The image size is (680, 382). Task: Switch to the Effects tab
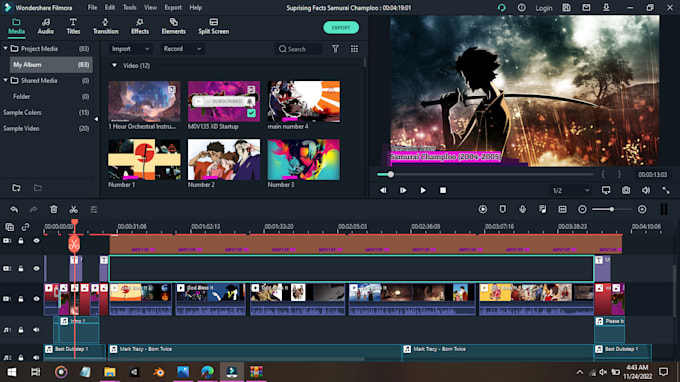(140, 26)
